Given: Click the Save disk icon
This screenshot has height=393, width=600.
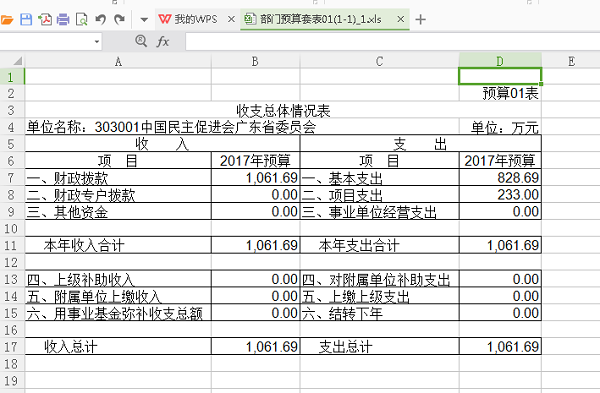Looking at the screenshot, I should pyautogui.click(x=26, y=19).
